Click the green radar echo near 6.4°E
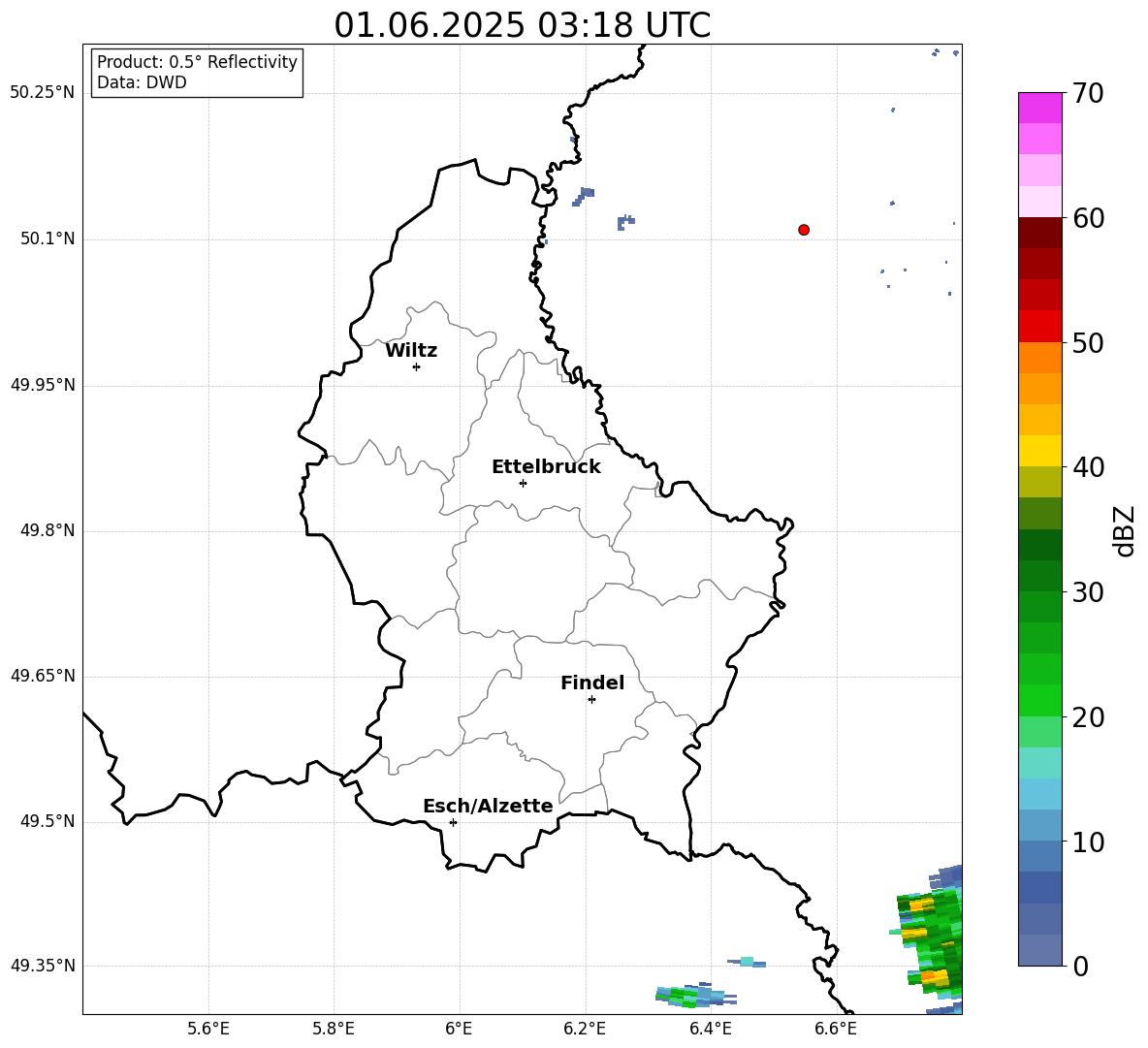 point(694,996)
